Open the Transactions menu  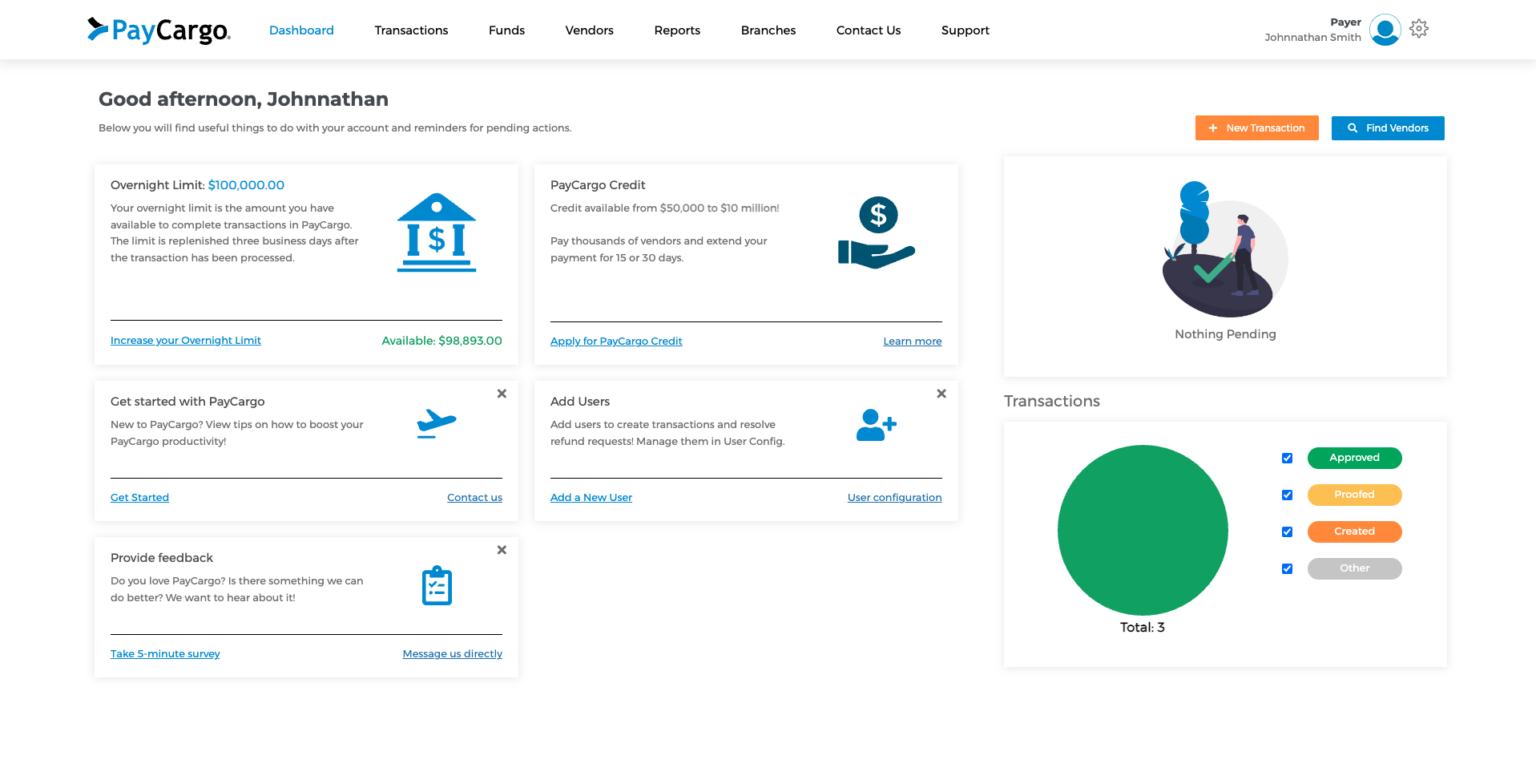point(411,30)
